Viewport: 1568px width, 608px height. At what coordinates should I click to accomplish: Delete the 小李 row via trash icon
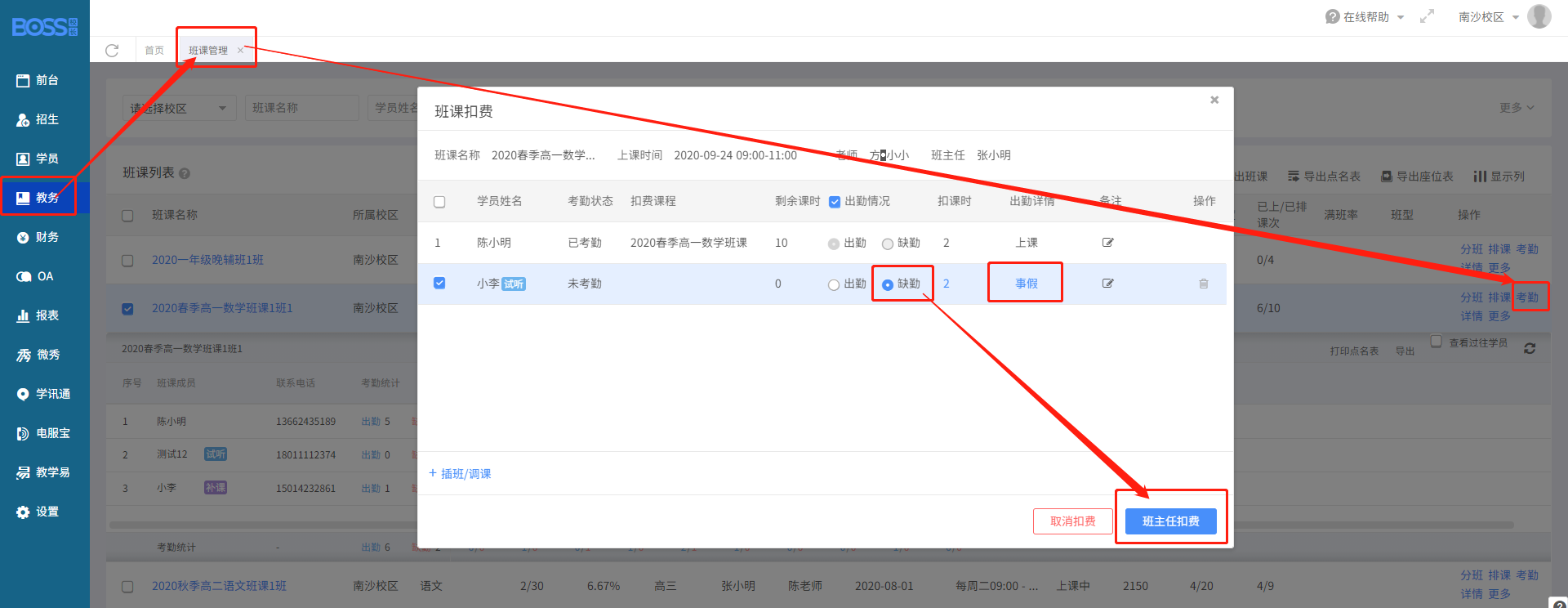pyautogui.click(x=1203, y=284)
